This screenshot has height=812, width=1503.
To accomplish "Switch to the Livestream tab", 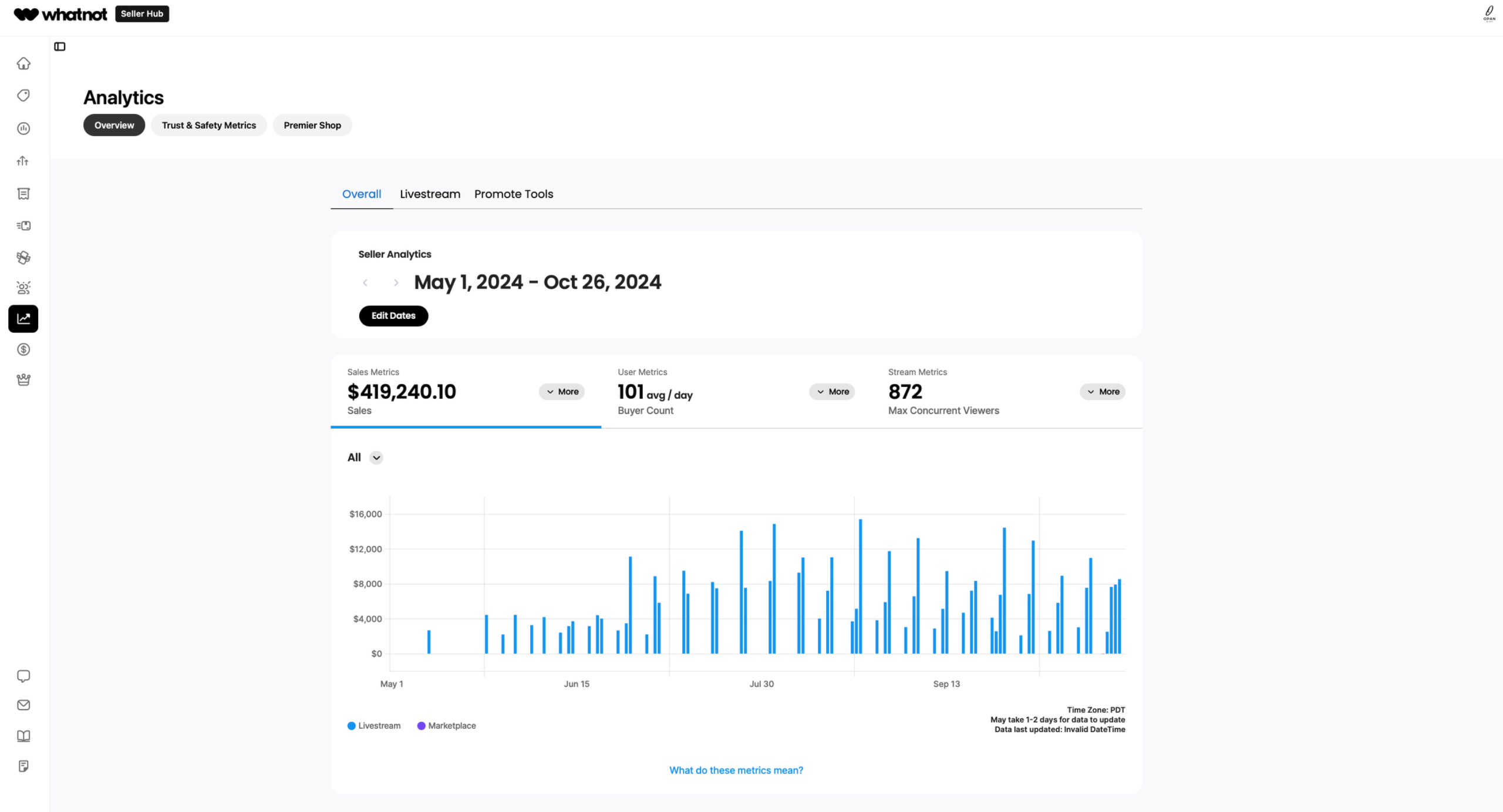I will click(x=430, y=194).
